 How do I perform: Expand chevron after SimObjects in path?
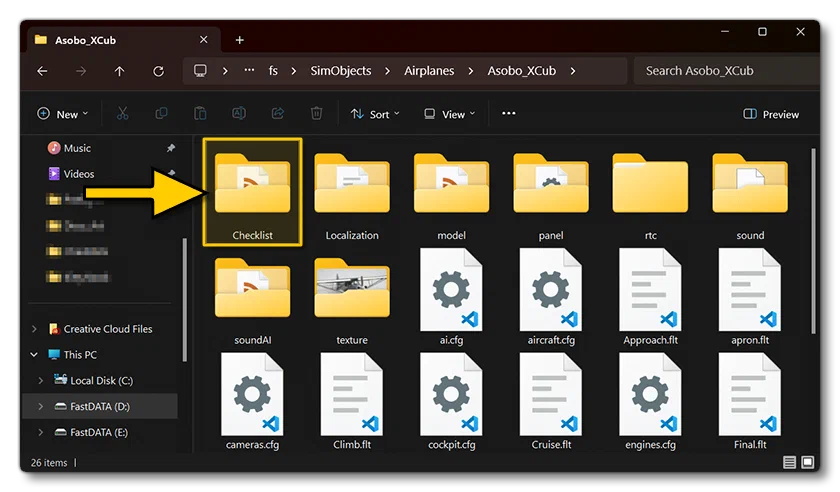(387, 71)
